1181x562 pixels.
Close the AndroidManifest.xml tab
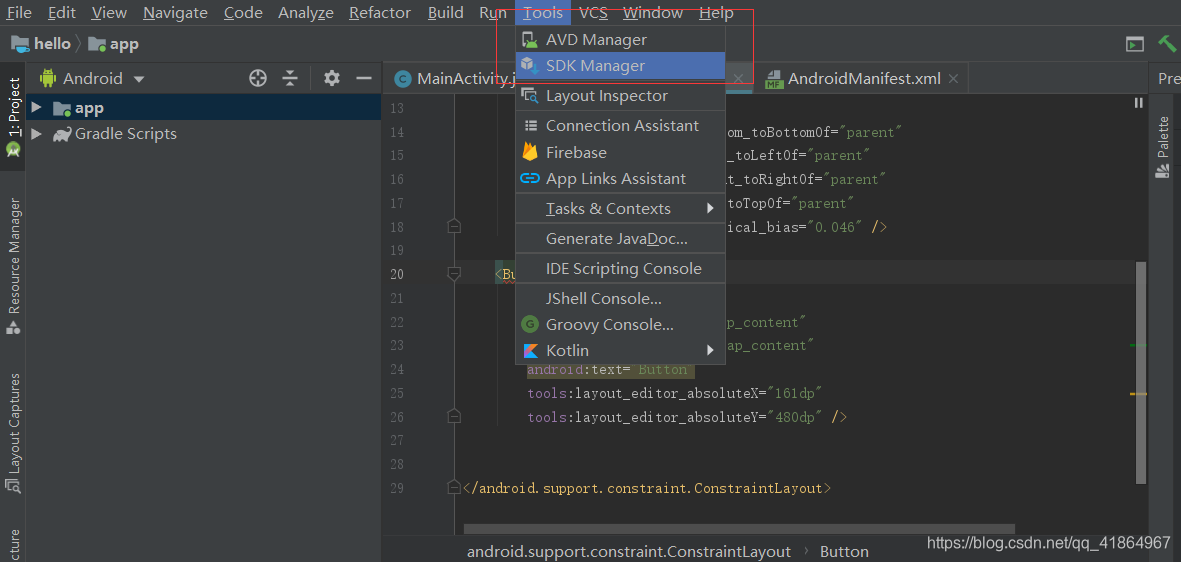954,78
